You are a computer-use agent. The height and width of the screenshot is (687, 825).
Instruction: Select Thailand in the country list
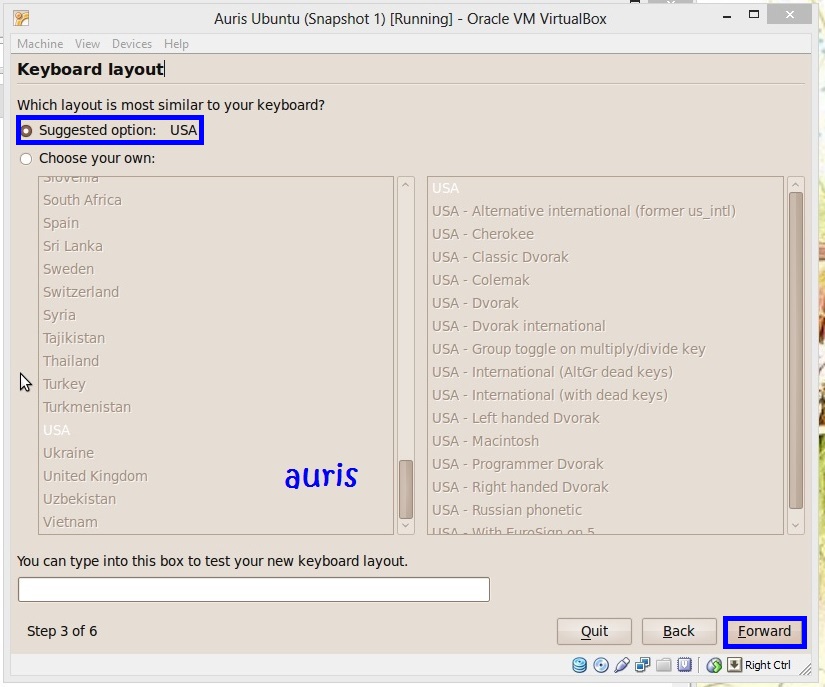tap(216, 361)
